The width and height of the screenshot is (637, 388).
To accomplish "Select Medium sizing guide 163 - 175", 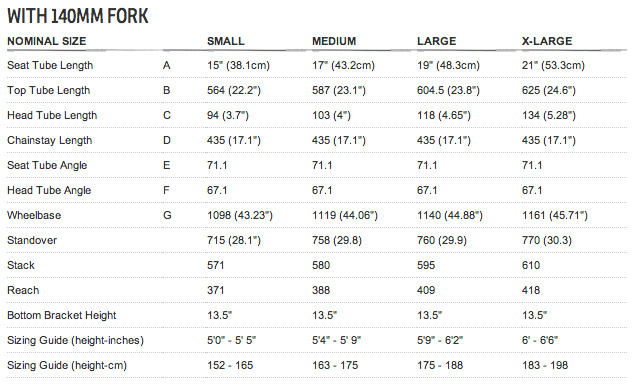I will pos(335,365).
